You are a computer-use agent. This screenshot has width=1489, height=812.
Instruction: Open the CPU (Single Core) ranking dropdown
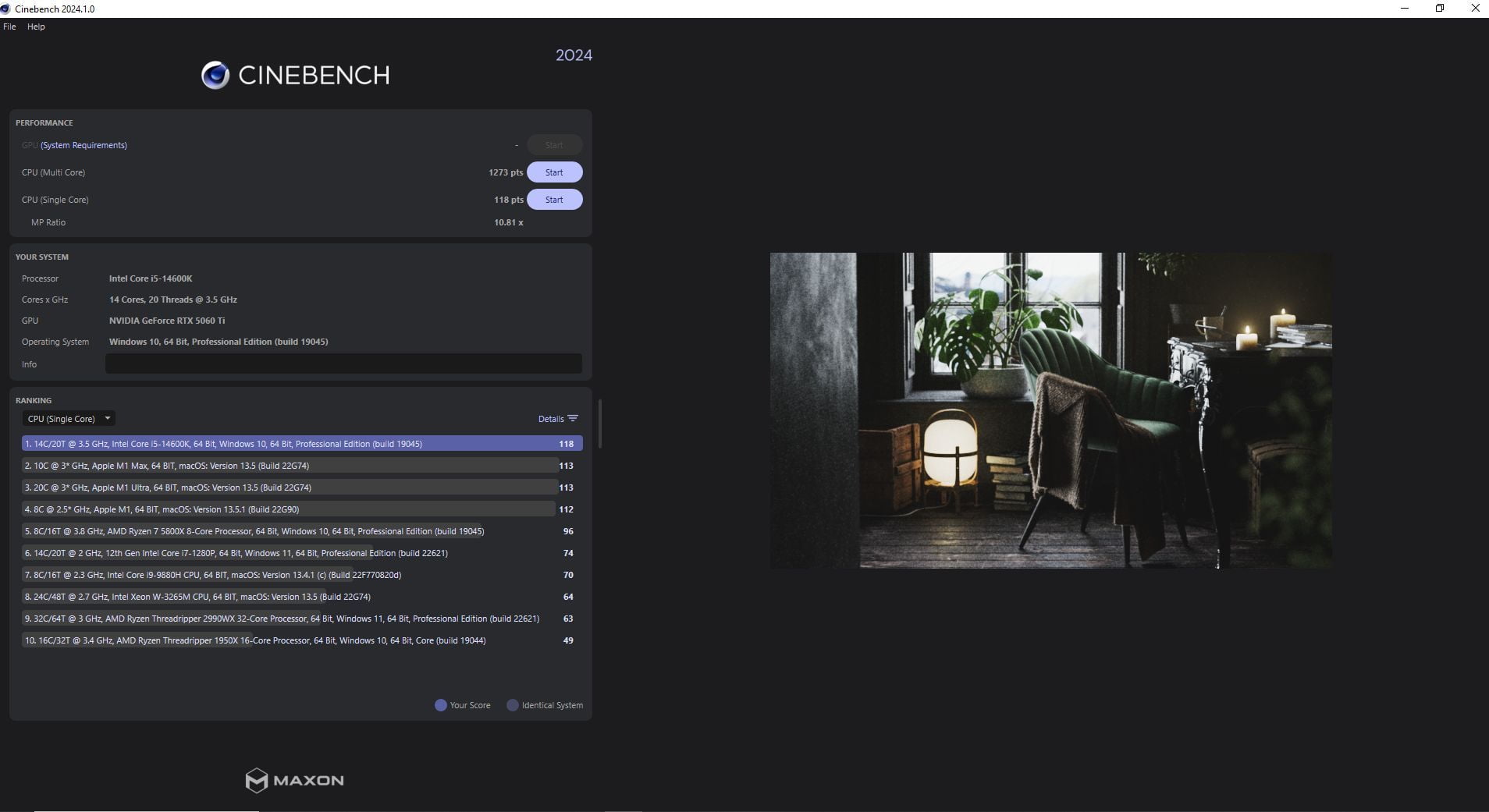click(69, 419)
